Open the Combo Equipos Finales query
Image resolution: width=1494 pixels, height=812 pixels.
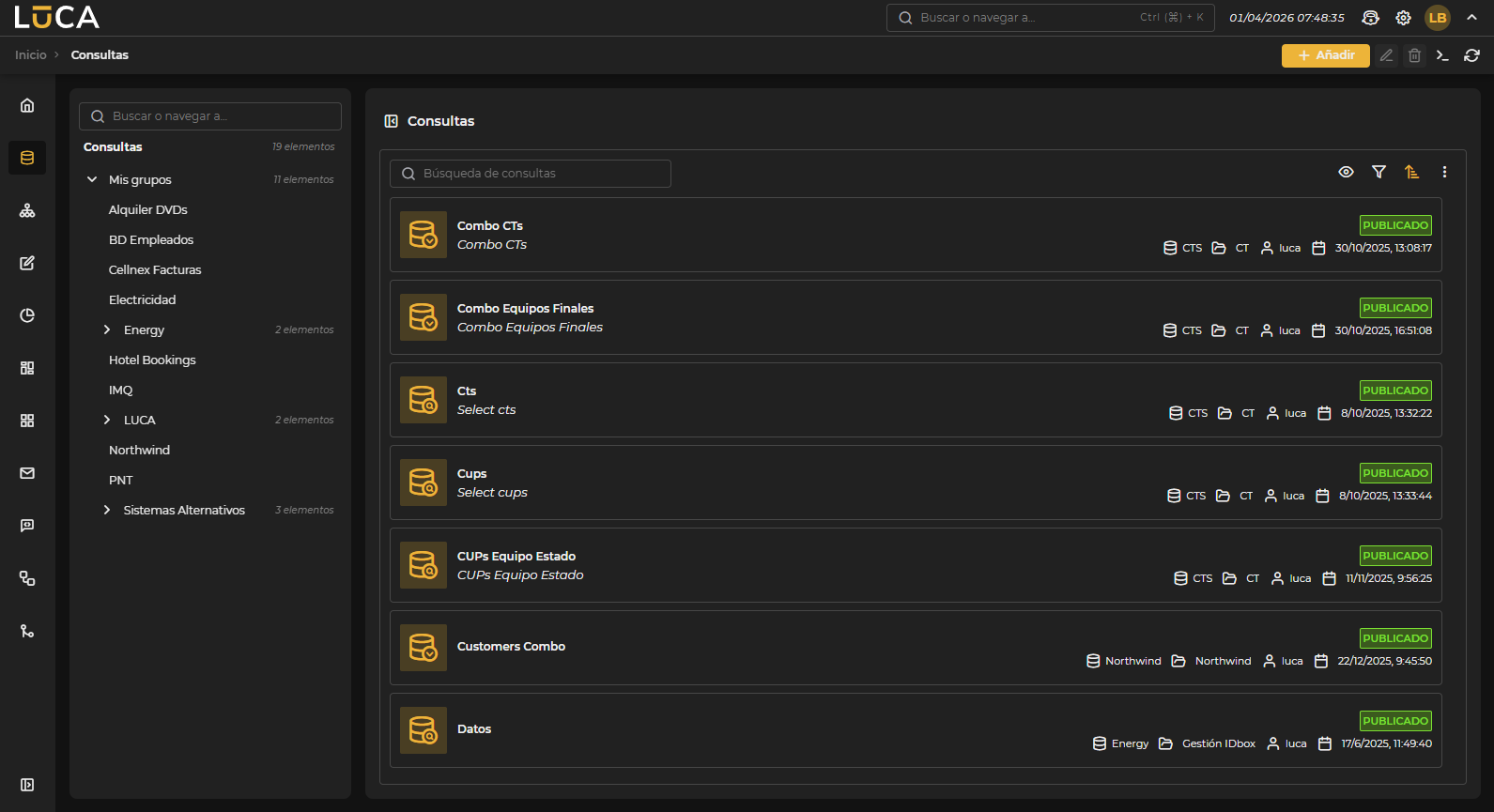pos(916,317)
